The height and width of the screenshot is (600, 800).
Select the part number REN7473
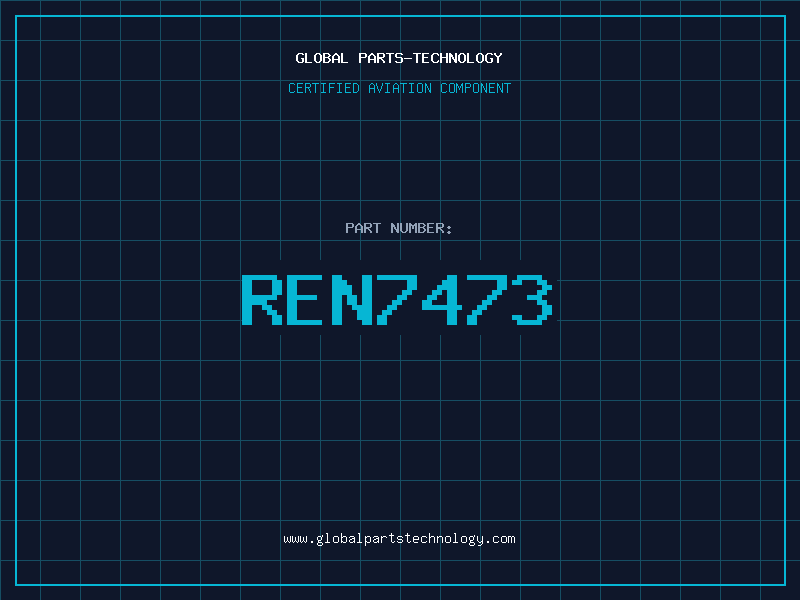point(397,300)
